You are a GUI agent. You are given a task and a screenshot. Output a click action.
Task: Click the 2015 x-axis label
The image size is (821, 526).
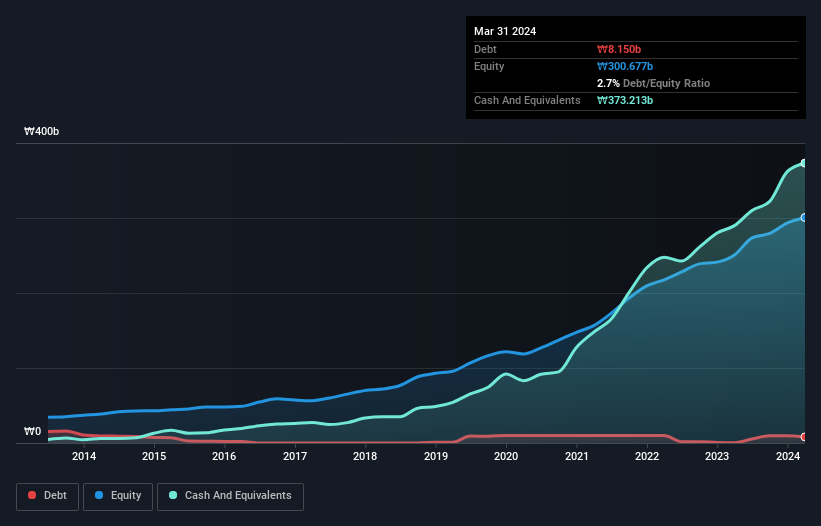click(154, 456)
